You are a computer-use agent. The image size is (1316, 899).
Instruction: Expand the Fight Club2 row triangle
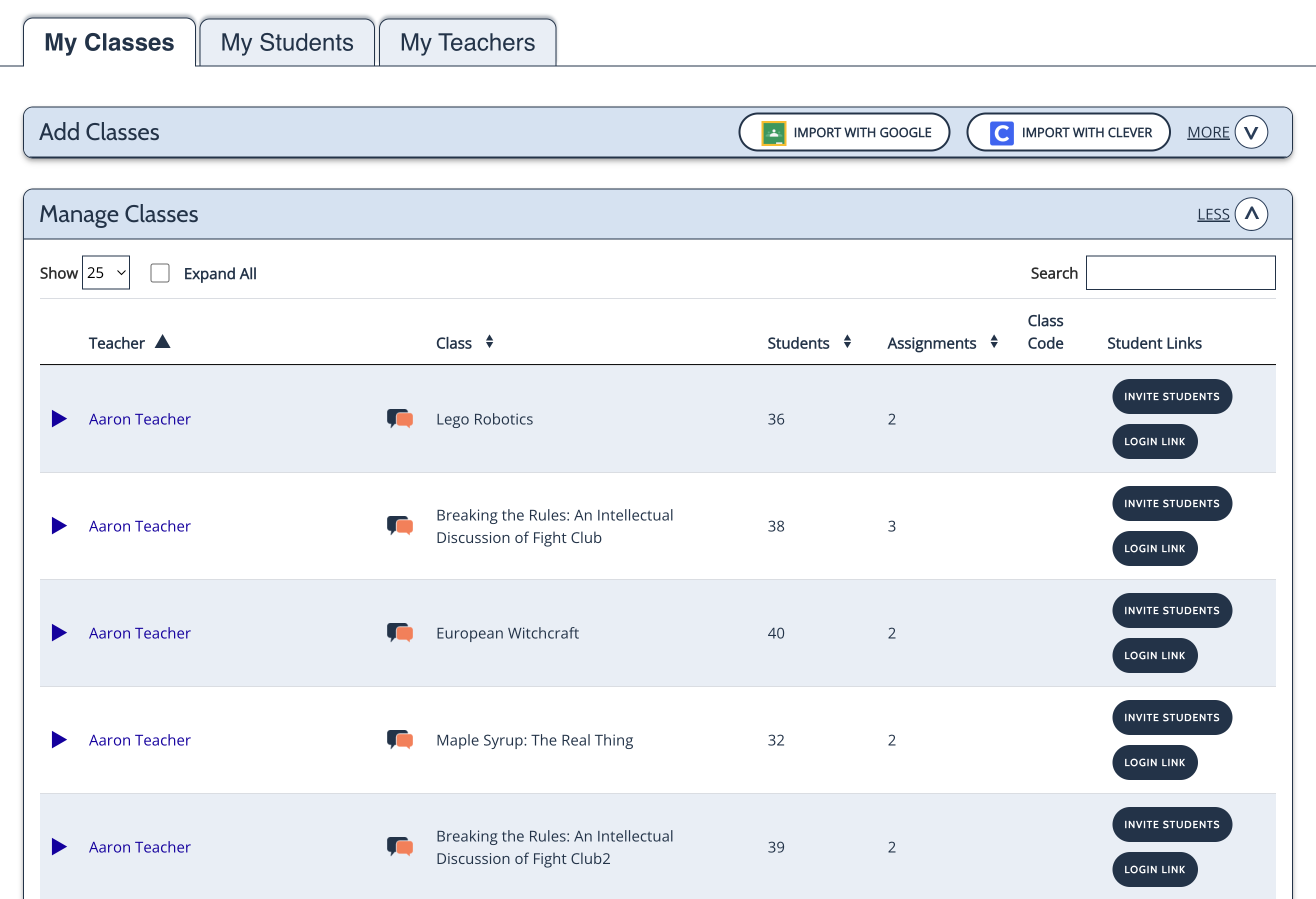coord(59,847)
